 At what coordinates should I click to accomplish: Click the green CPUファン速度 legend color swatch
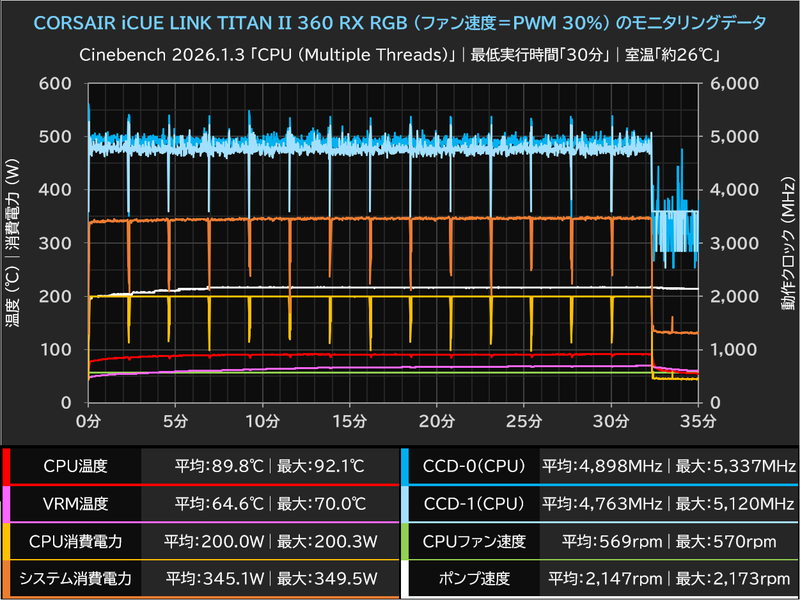[405, 541]
